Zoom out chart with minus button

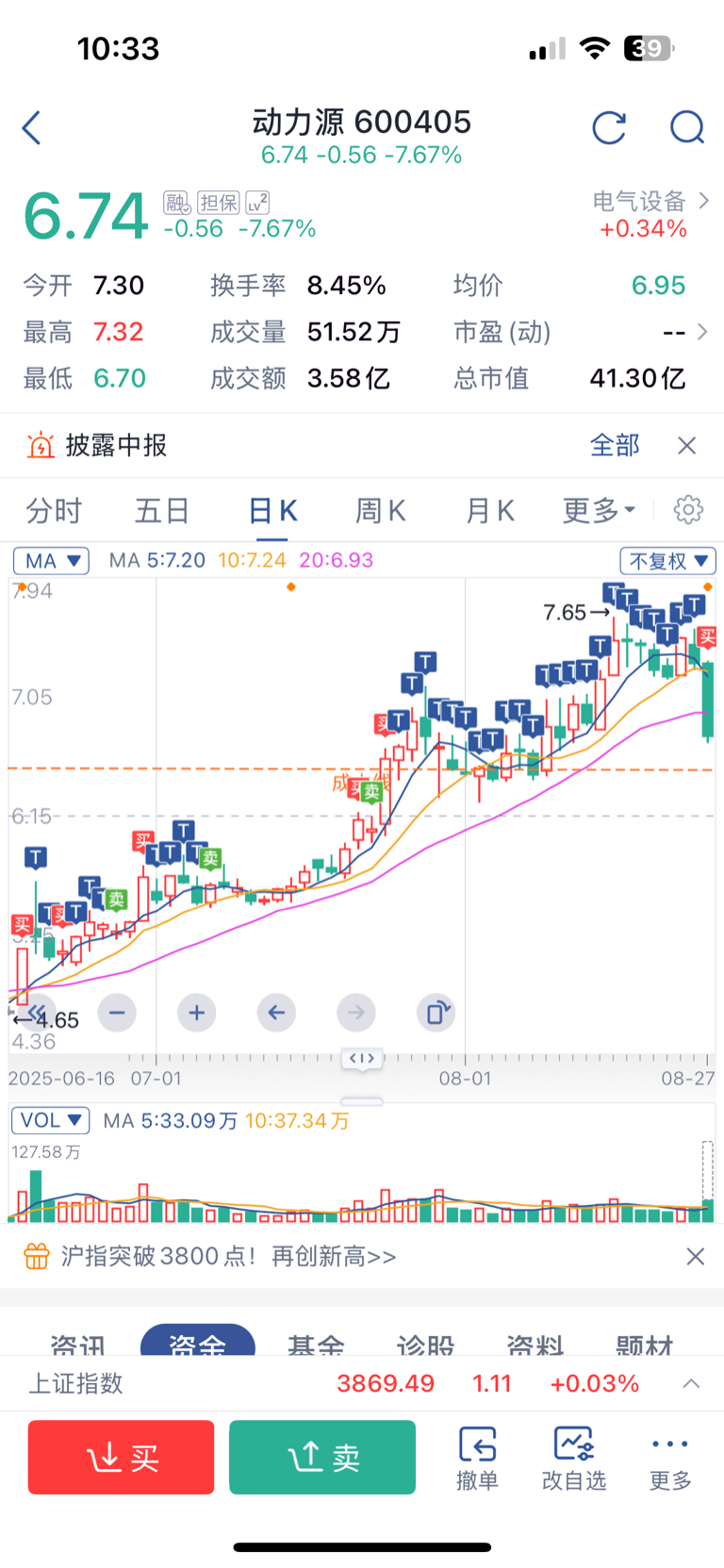117,1013
